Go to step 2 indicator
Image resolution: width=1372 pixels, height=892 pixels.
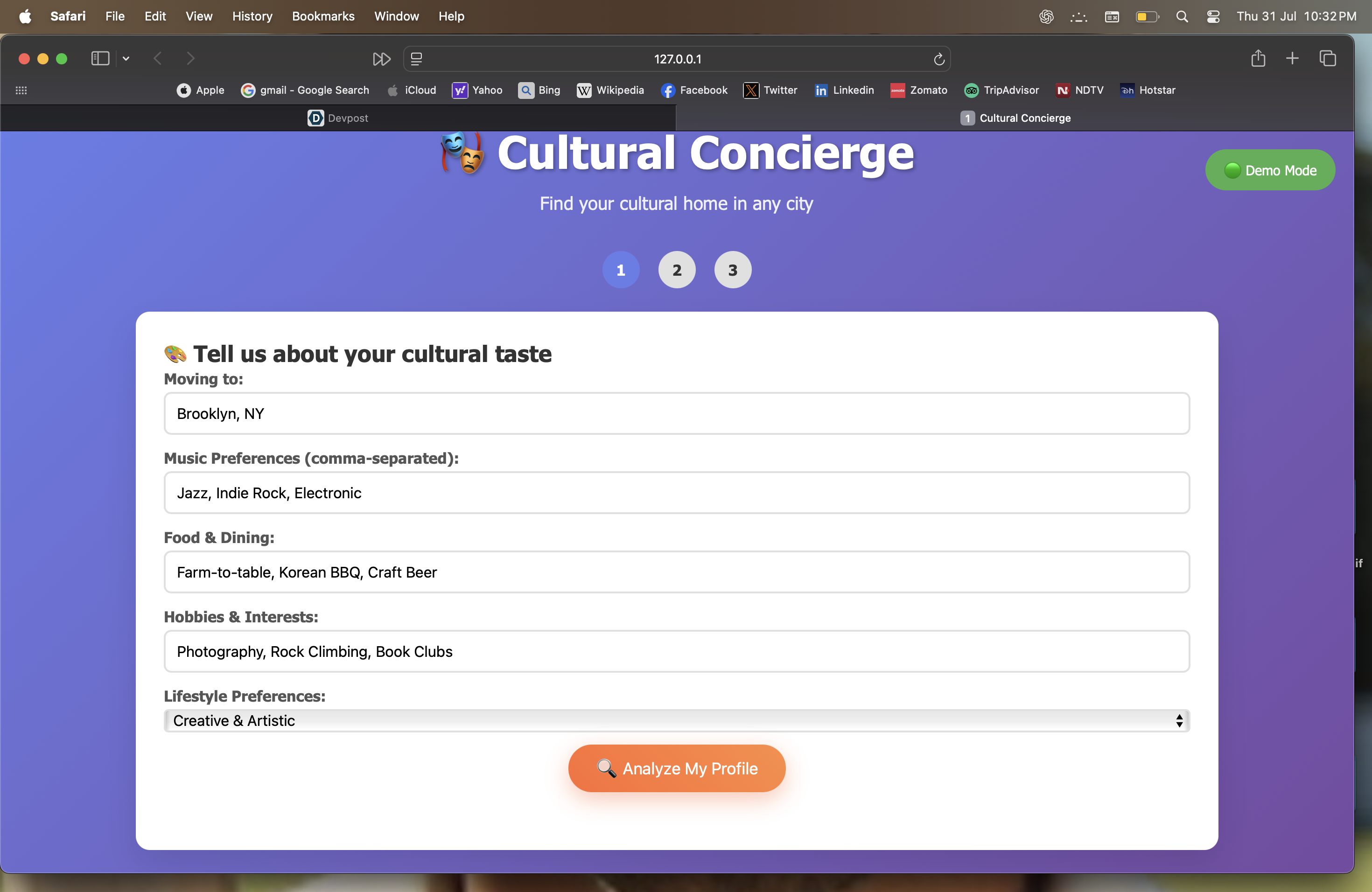(677, 270)
